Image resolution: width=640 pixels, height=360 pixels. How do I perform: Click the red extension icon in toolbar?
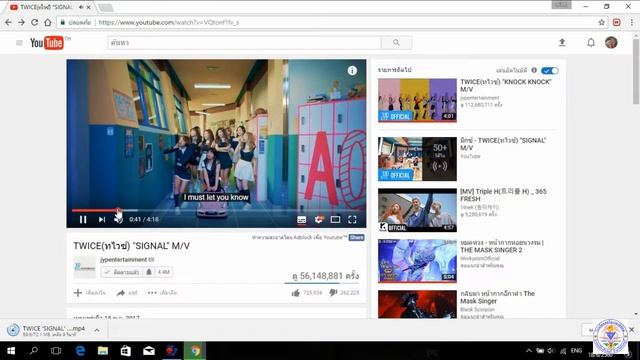pos(616,22)
